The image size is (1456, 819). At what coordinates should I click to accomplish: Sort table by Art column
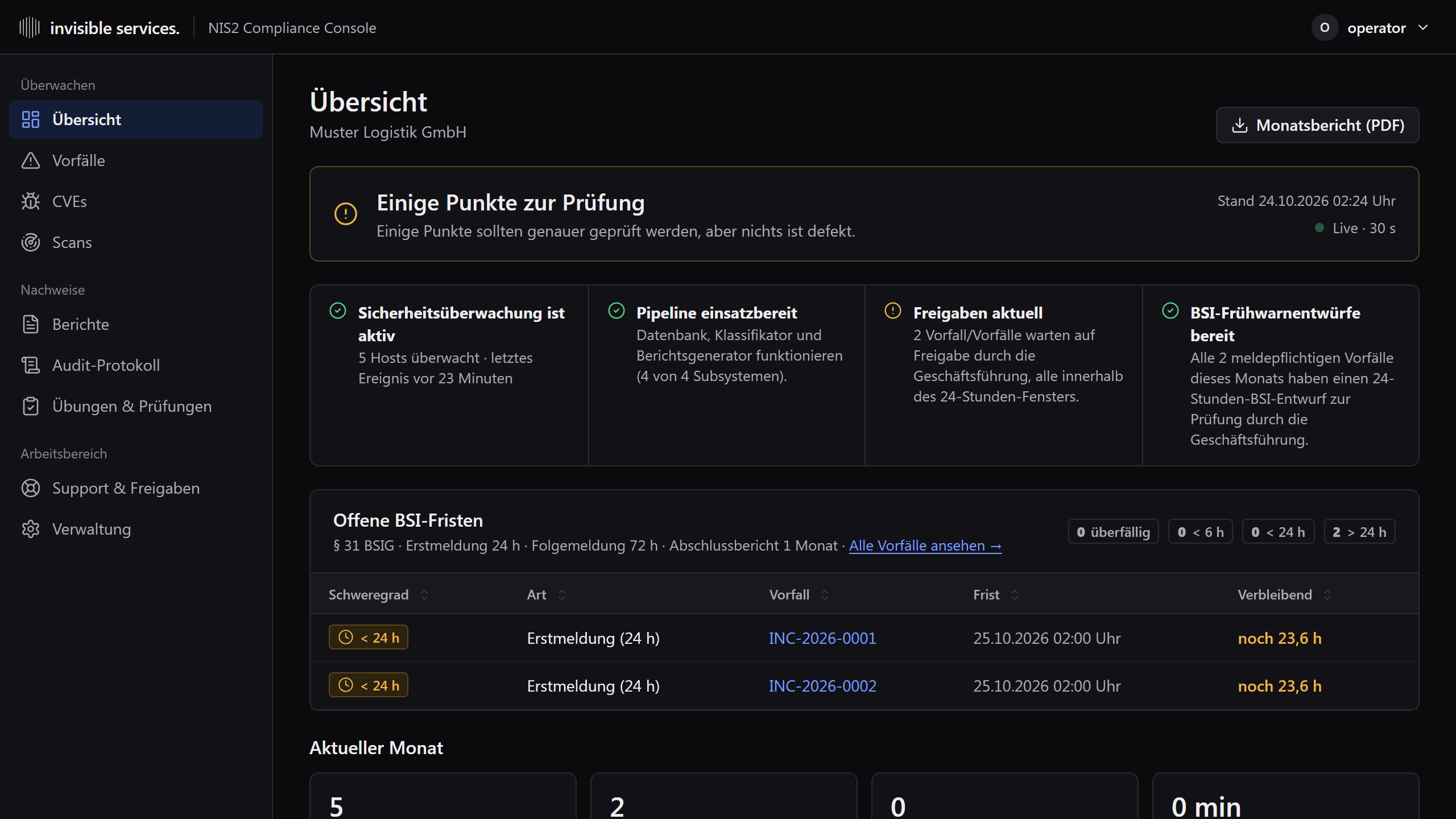click(x=547, y=595)
